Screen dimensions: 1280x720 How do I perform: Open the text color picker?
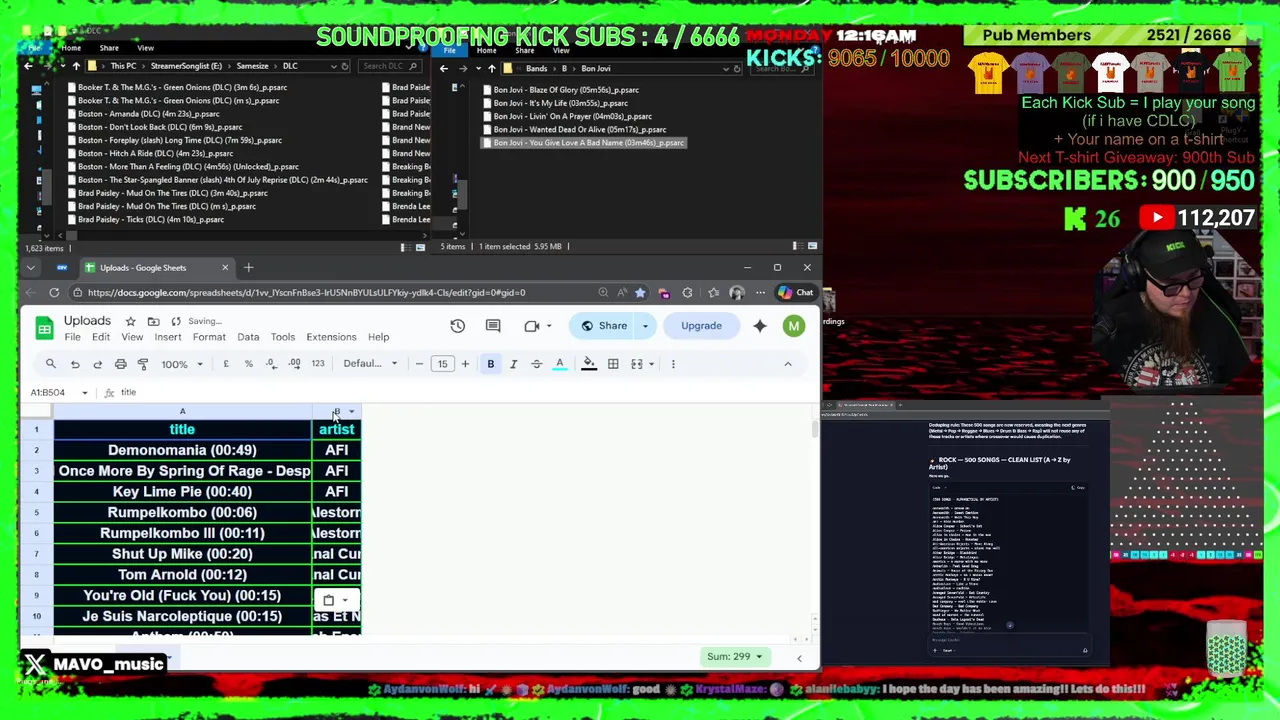pos(560,364)
